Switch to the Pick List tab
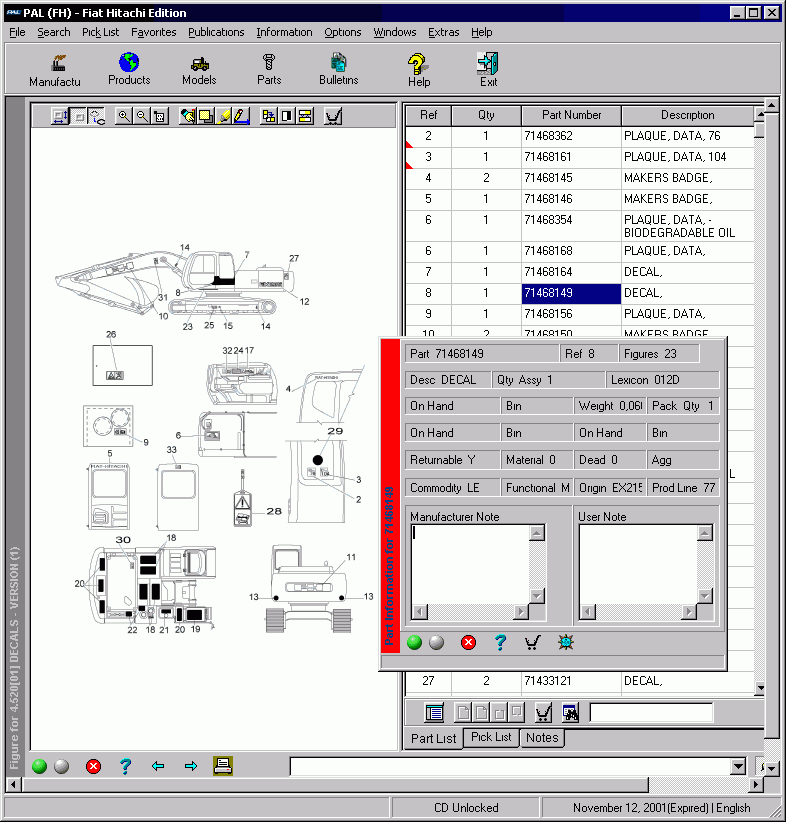The image size is (786, 822). click(491, 737)
